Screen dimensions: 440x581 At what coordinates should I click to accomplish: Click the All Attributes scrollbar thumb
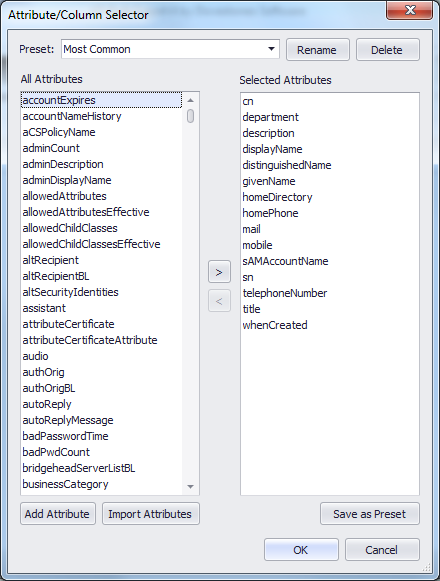click(x=191, y=116)
